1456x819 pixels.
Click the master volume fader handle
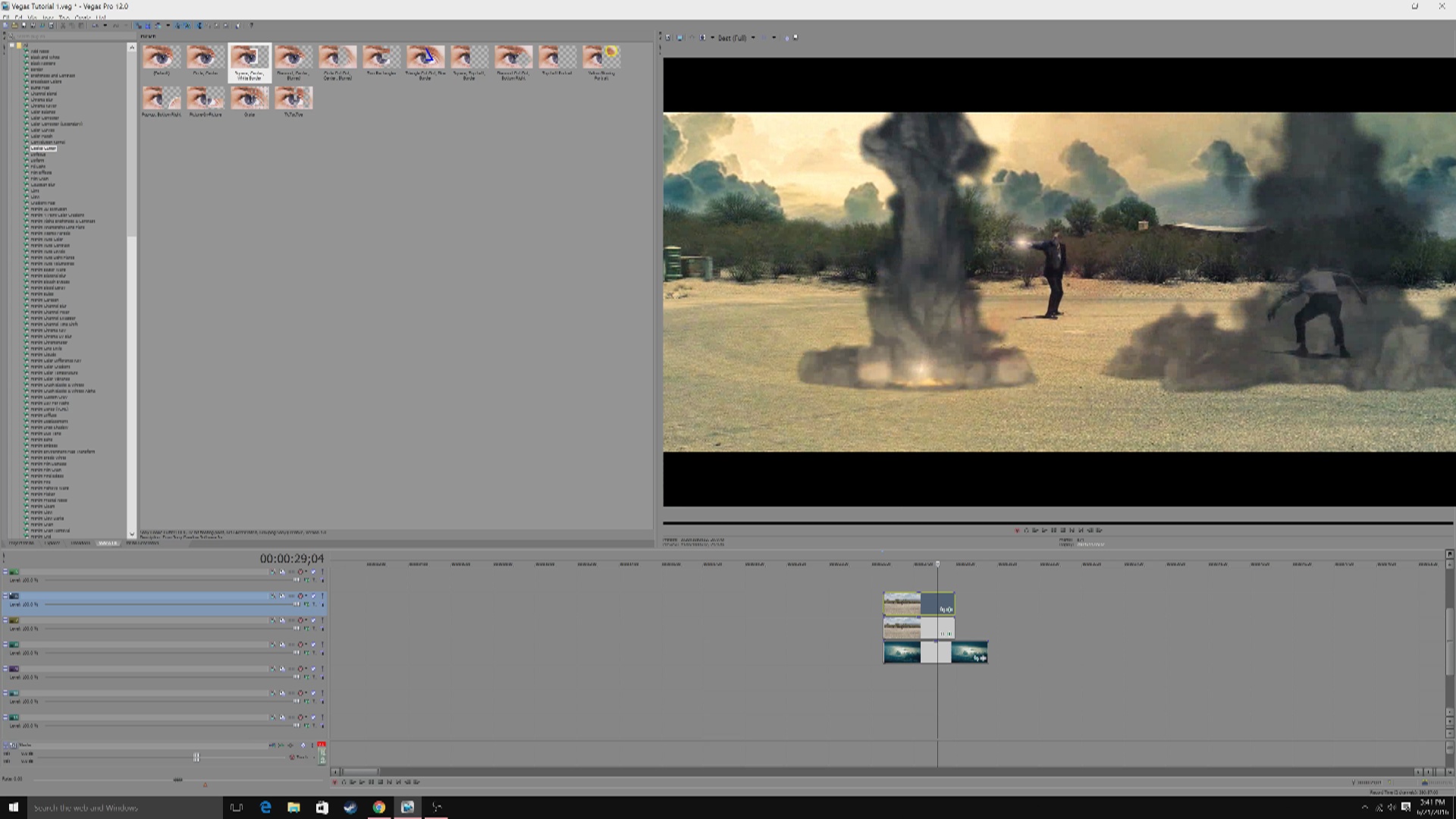click(196, 757)
